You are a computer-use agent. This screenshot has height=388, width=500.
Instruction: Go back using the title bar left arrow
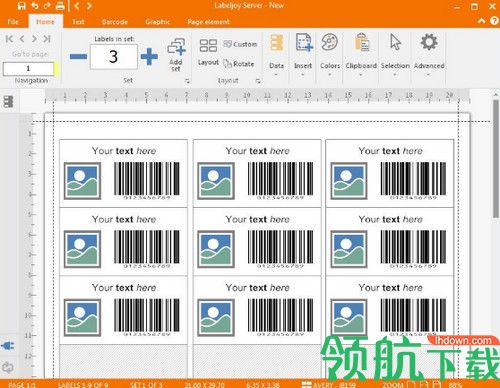click(77, 6)
